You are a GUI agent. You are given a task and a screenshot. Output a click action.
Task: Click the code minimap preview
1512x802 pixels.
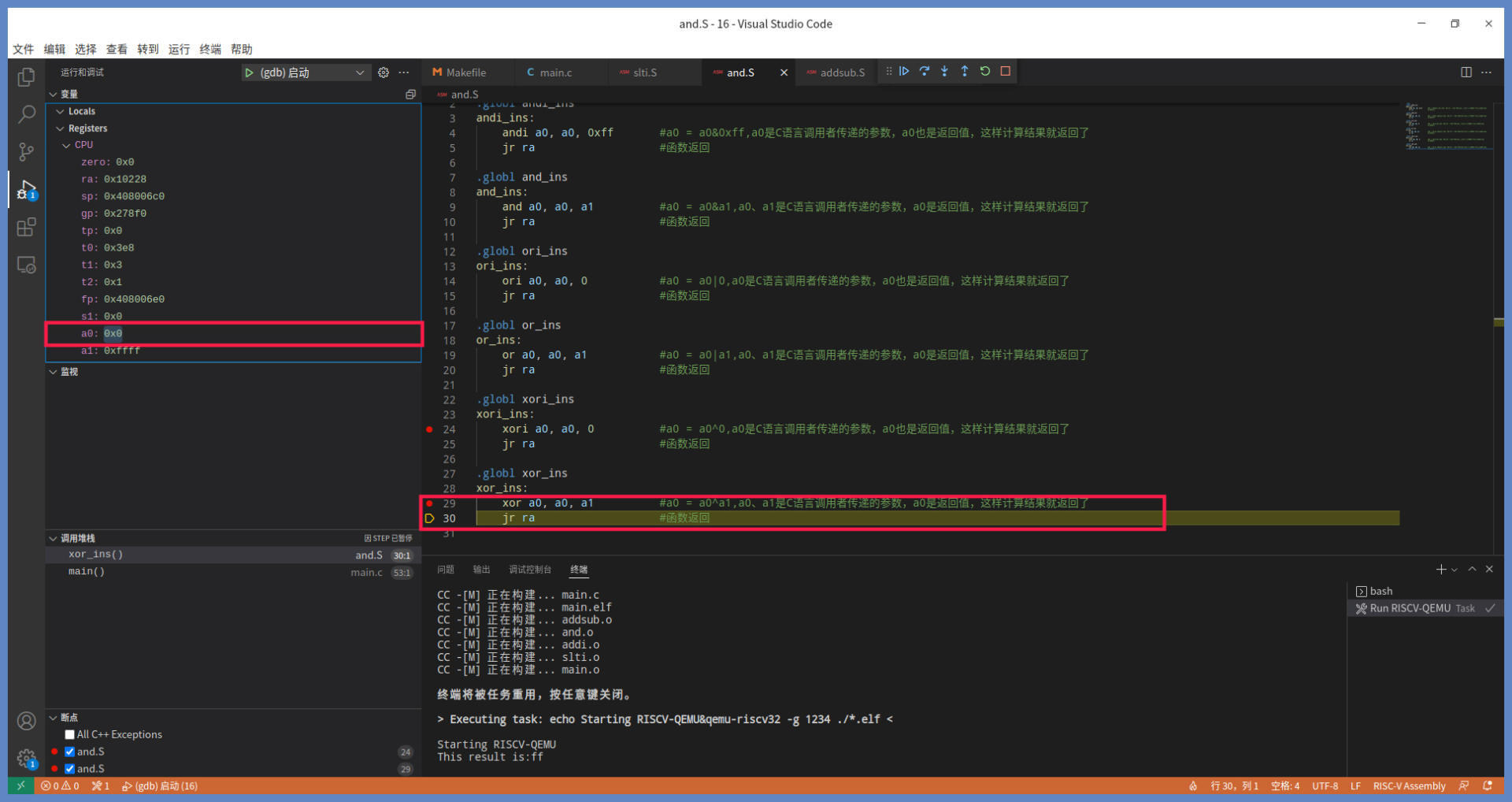coord(1447,126)
